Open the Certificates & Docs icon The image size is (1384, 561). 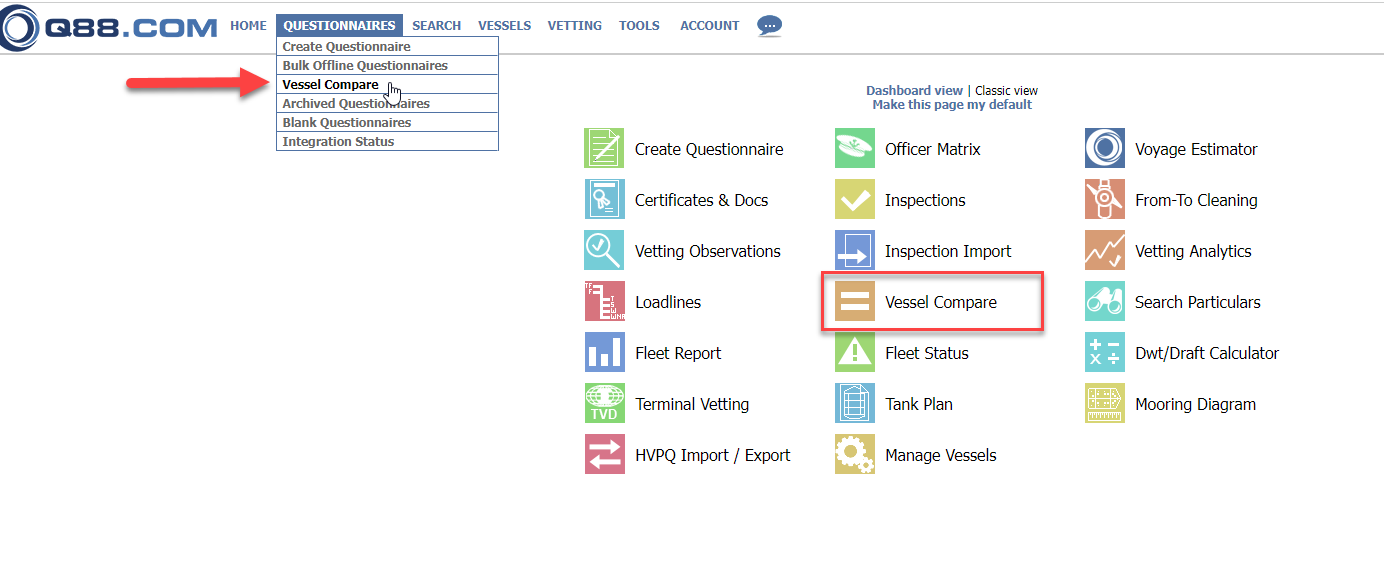(x=604, y=199)
